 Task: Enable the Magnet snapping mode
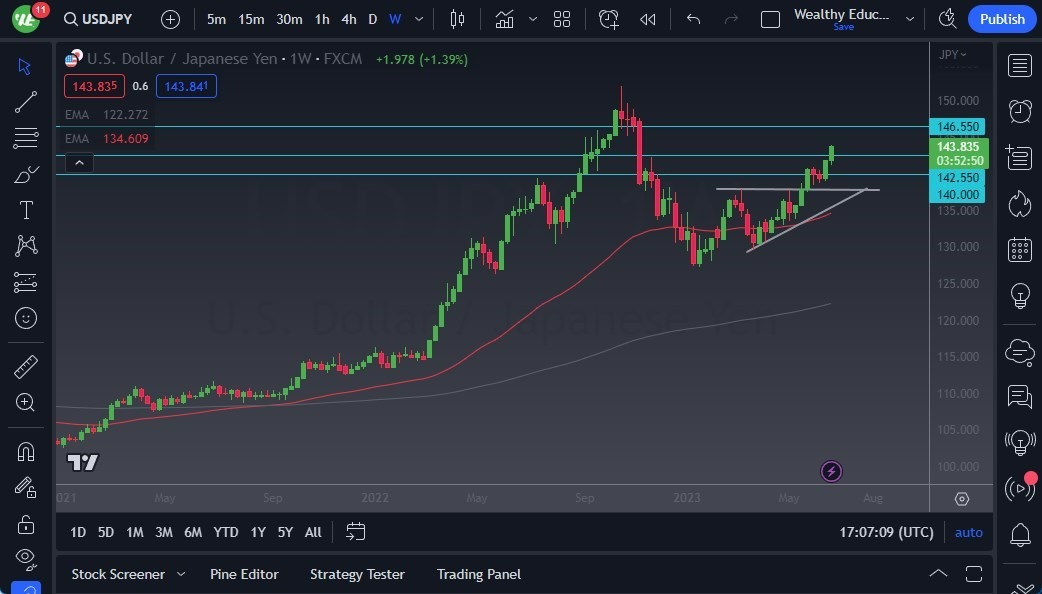pos(25,453)
